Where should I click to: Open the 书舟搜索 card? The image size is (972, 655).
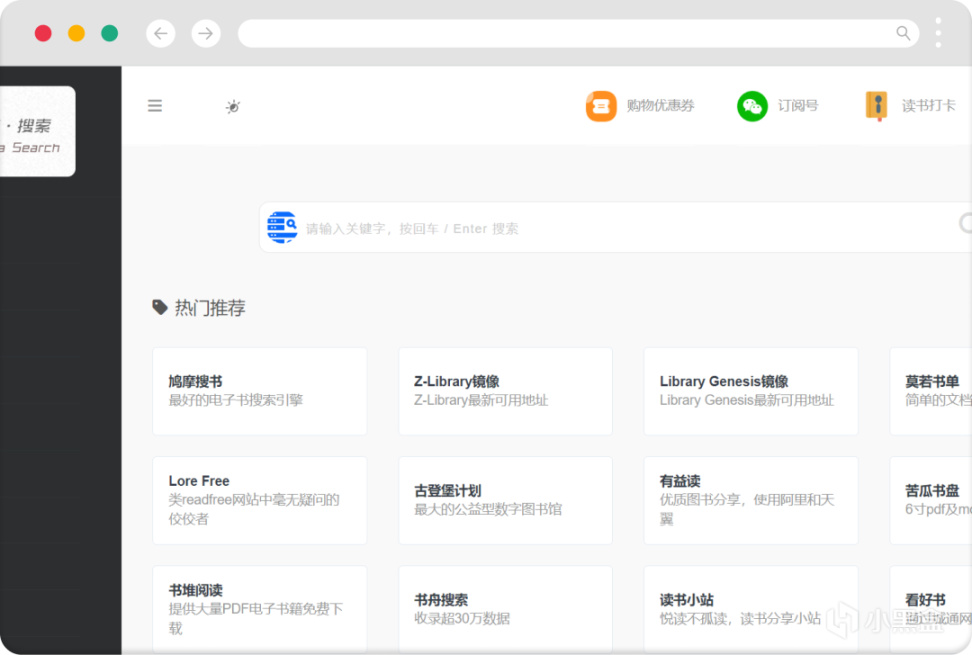coord(505,609)
